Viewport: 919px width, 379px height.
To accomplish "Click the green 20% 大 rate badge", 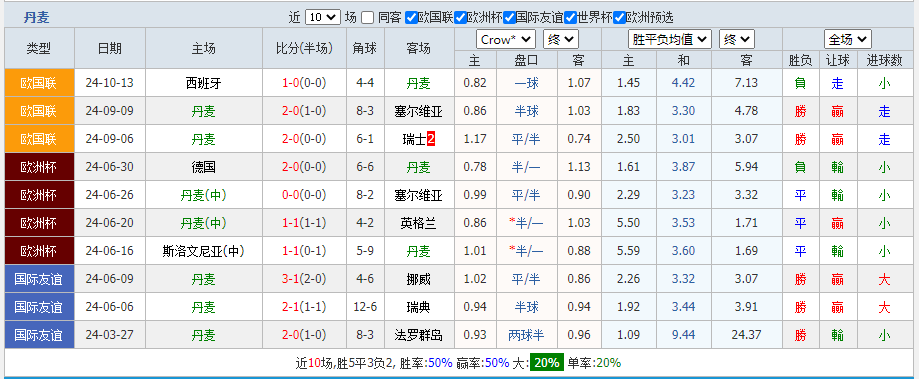I will pyautogui.click(x=546, y=363).
